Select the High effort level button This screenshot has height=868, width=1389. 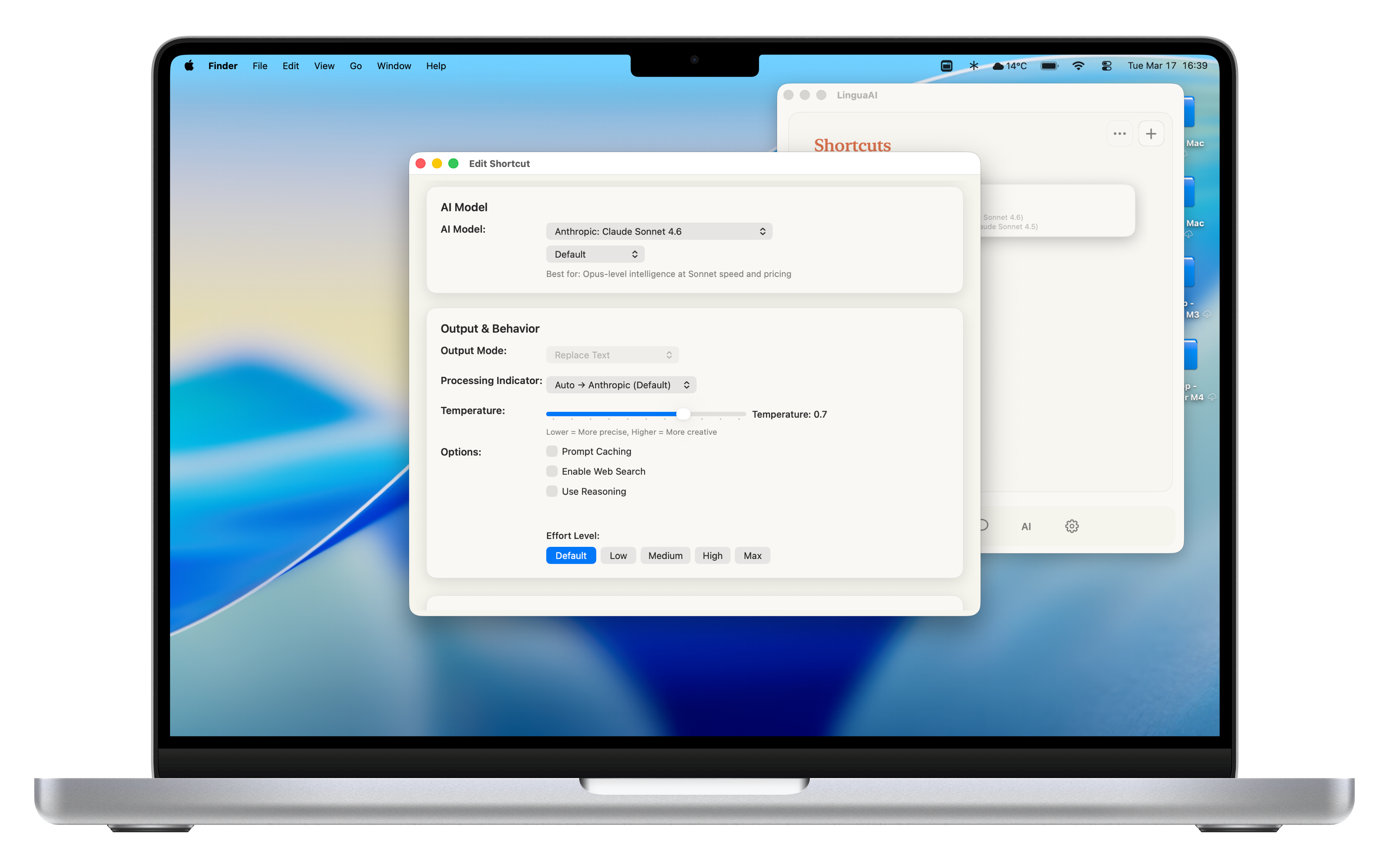point(712,556)
